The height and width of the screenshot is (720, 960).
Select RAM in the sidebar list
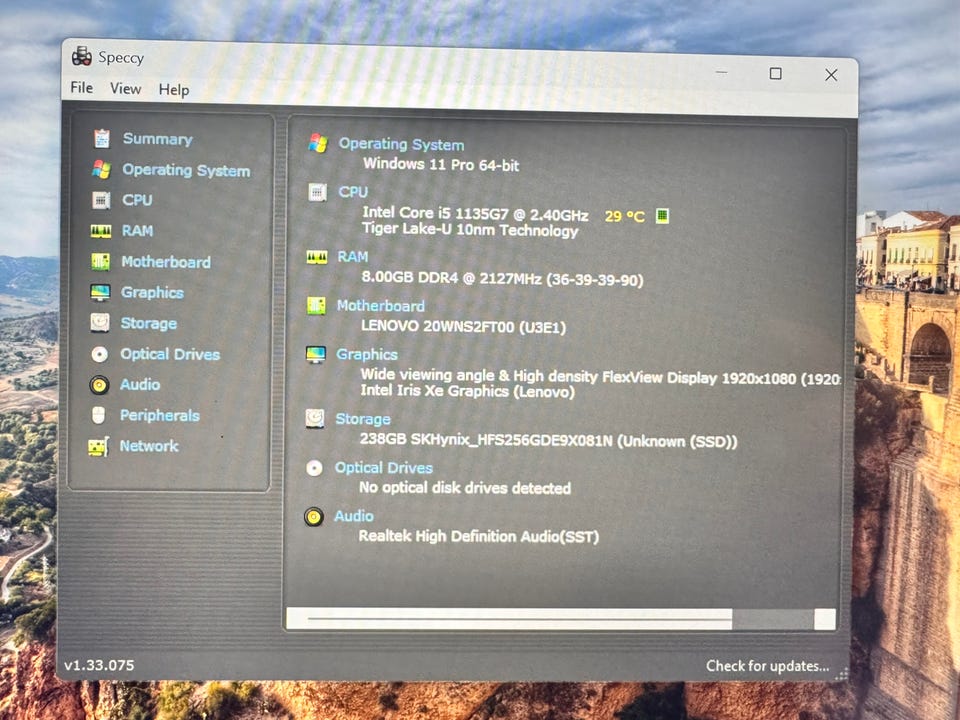pyautogui.click(x=137, y=231)
